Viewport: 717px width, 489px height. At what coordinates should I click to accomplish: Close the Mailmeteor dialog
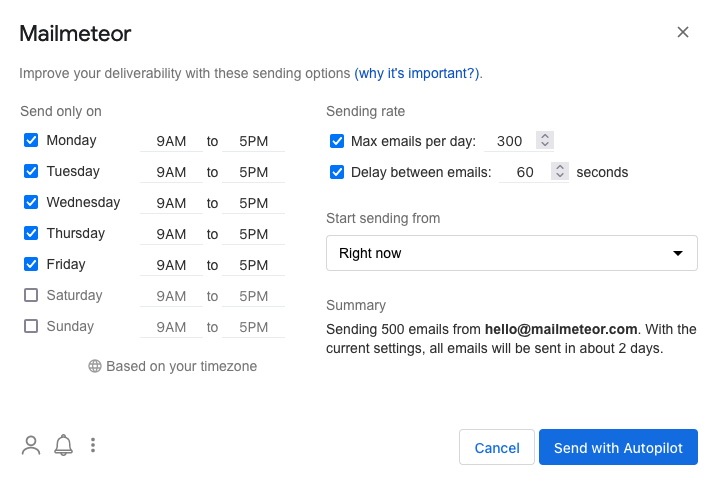coord(683,32)
